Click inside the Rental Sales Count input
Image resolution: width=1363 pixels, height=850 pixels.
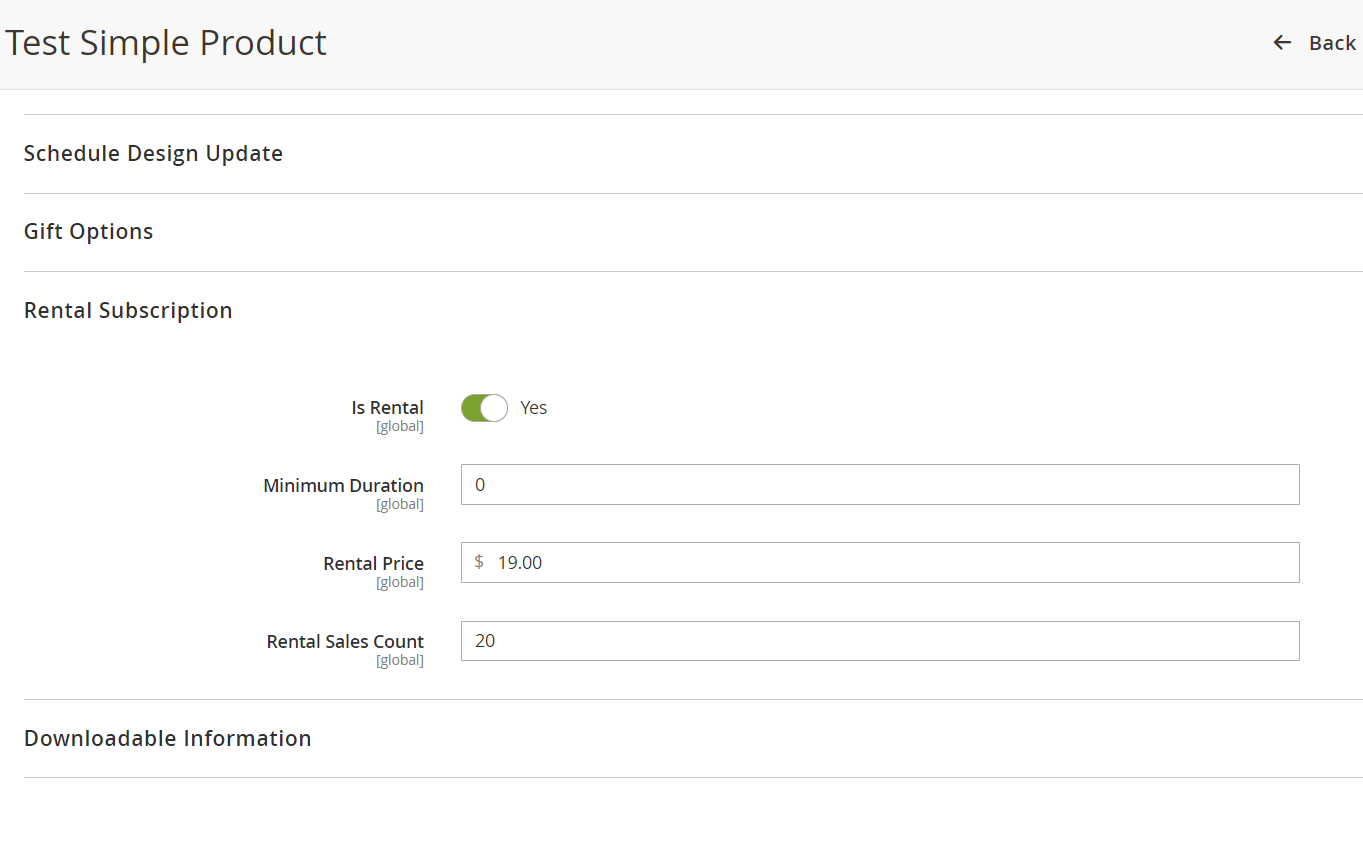coord(880,640)
